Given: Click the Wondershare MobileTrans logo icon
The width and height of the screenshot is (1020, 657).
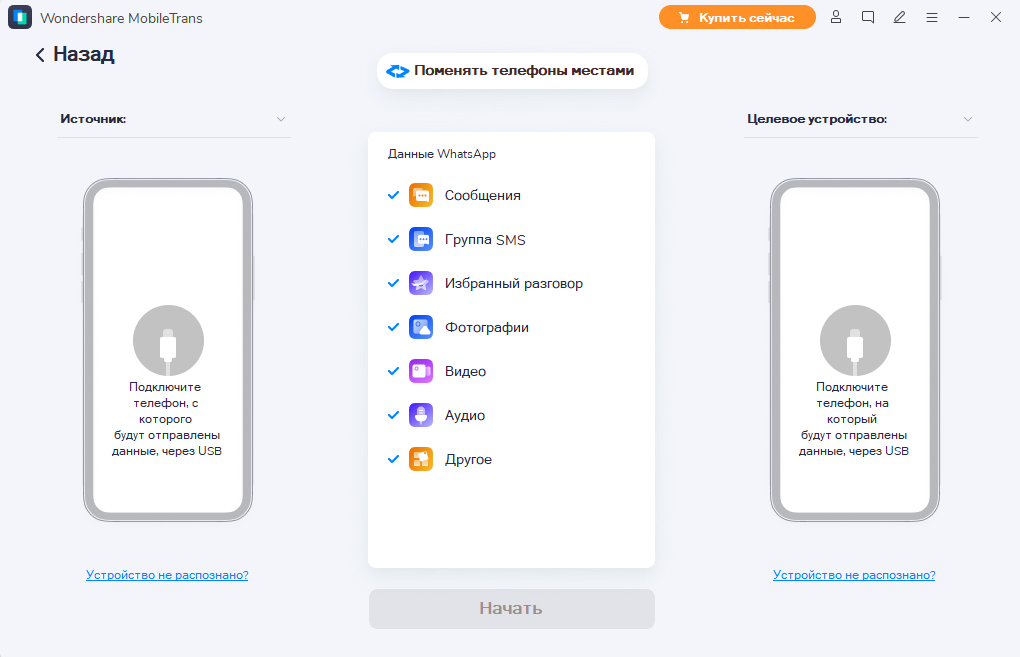Looking at the screenshot, I should tap(20, 17).
